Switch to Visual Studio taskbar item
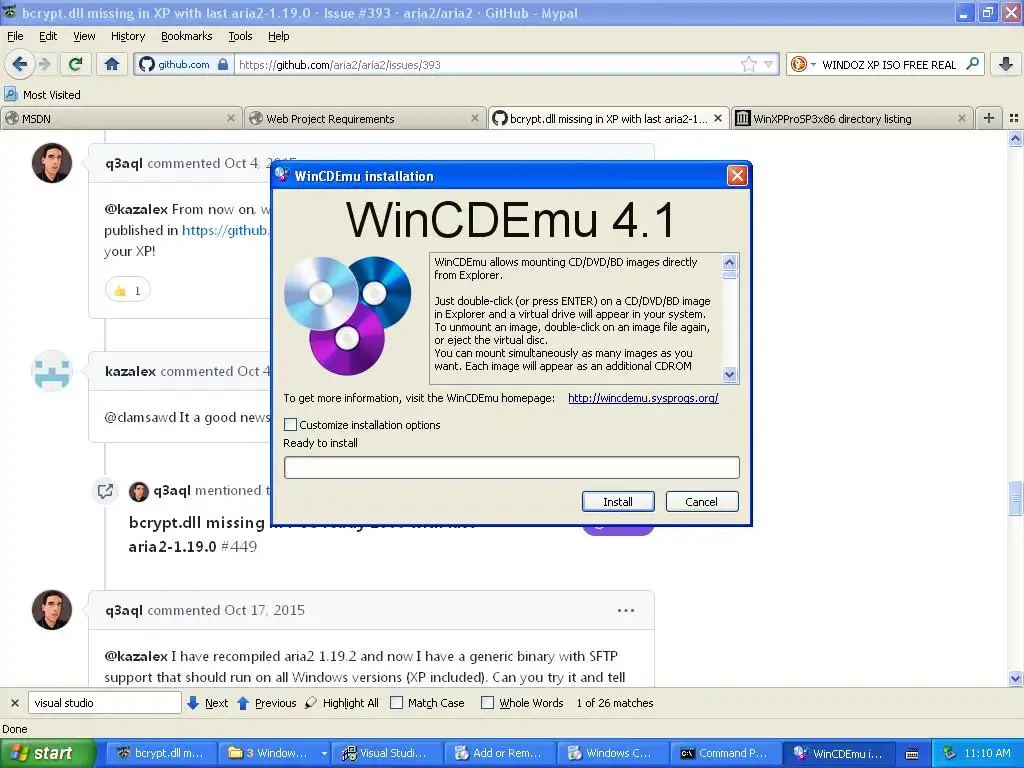 [388, 753]
